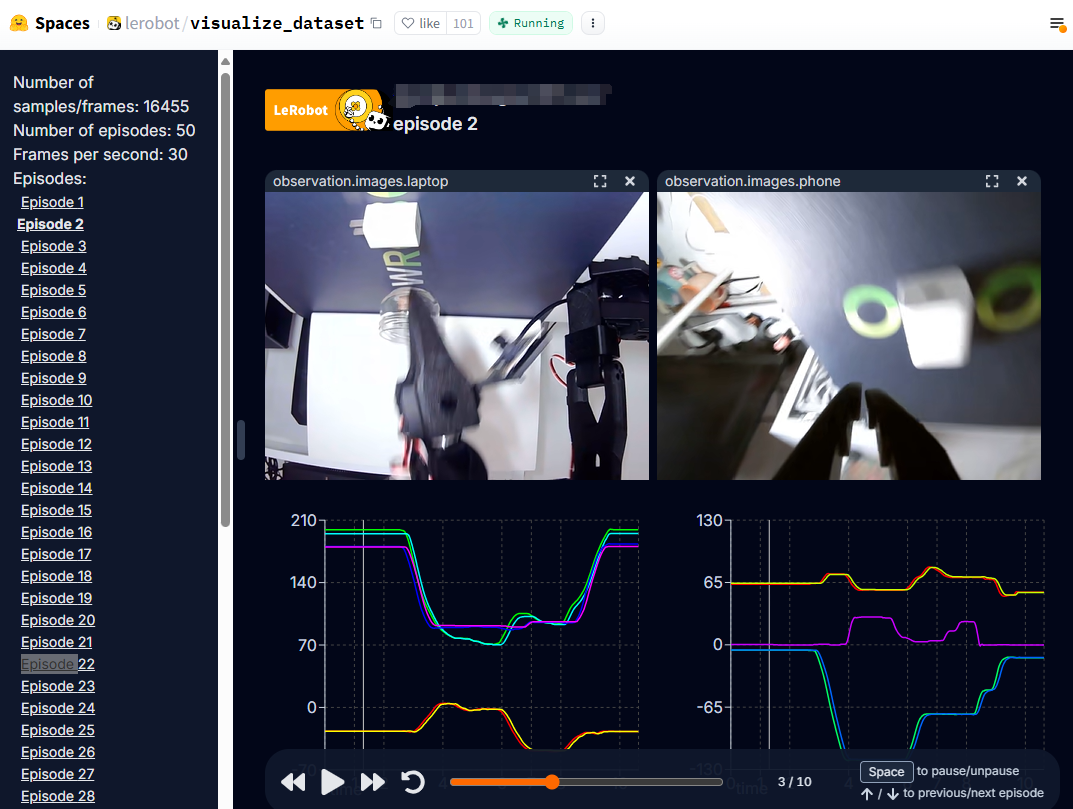Click the video progress slider handle

click(551, 782)
